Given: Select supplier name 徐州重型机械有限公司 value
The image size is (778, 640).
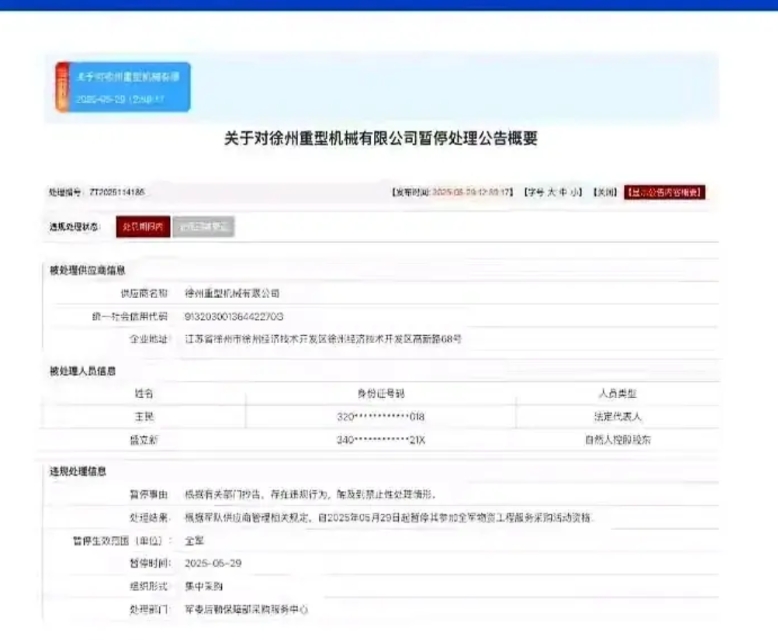Looking at the screenshot, I should (x=232, y=293).
